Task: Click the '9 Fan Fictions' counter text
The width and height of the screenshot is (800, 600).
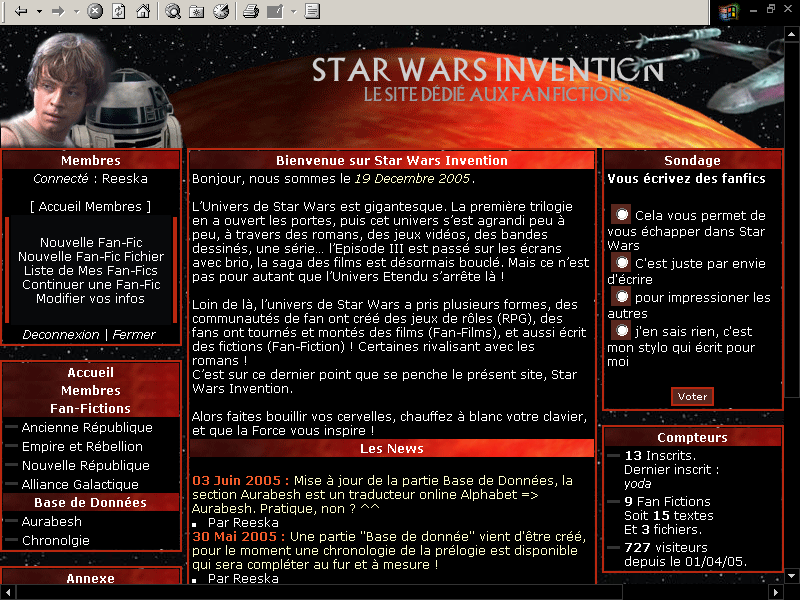Action: coord(667,502)
